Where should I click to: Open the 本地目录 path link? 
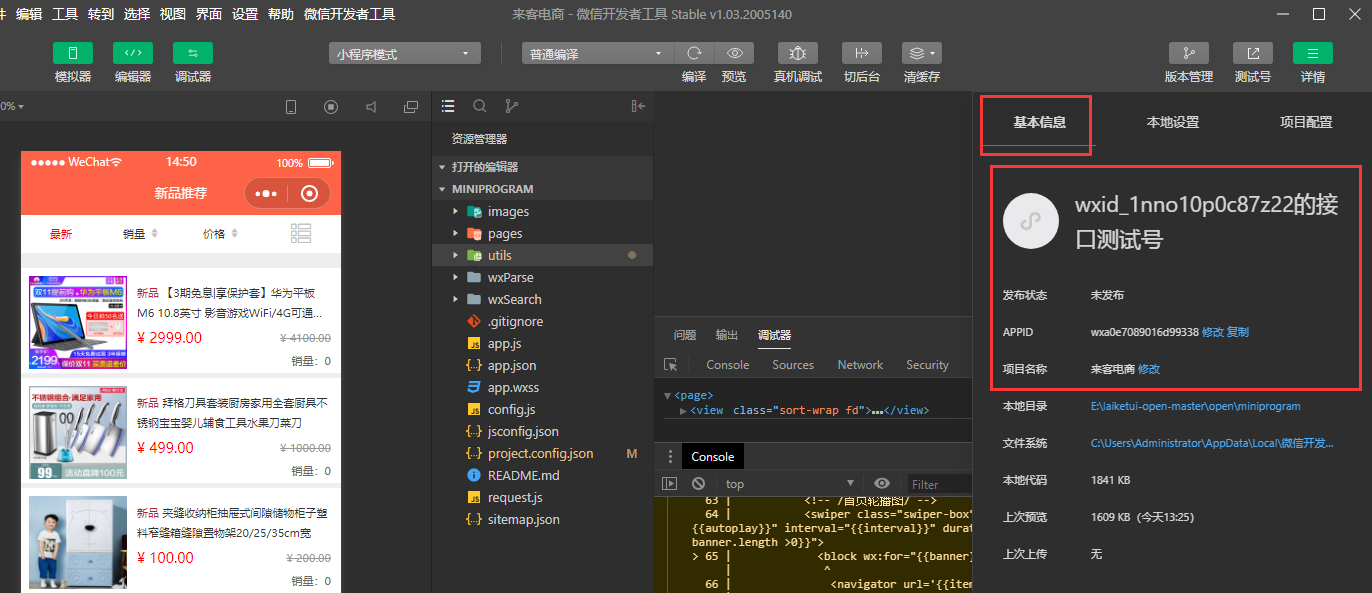(x=1196, y=406)
